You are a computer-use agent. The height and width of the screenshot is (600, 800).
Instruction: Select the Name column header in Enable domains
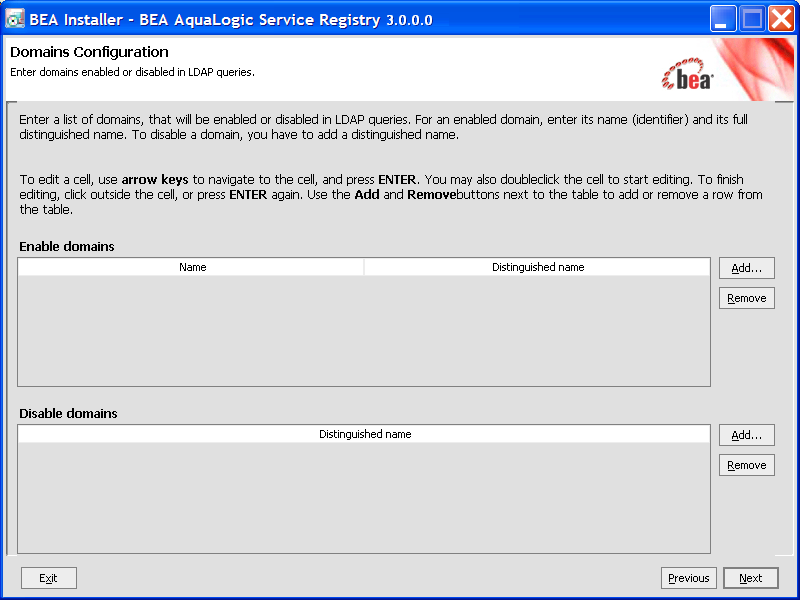(x=191, y=267)
